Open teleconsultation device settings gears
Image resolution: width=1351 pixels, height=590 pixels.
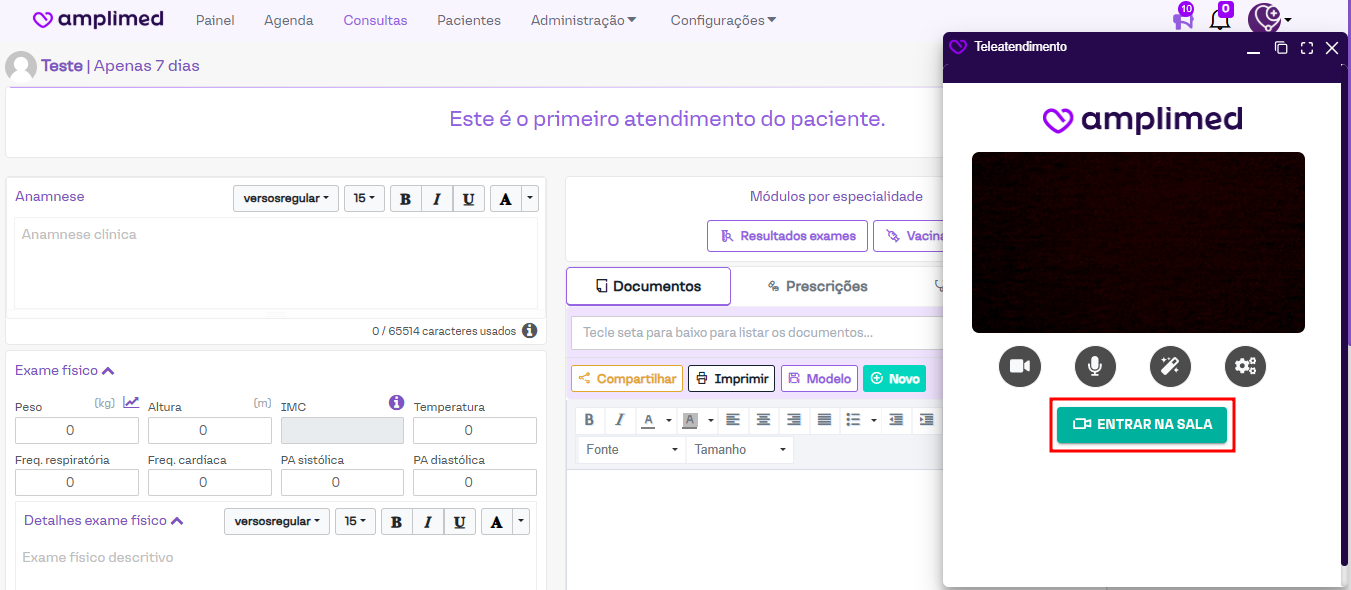1245,366
